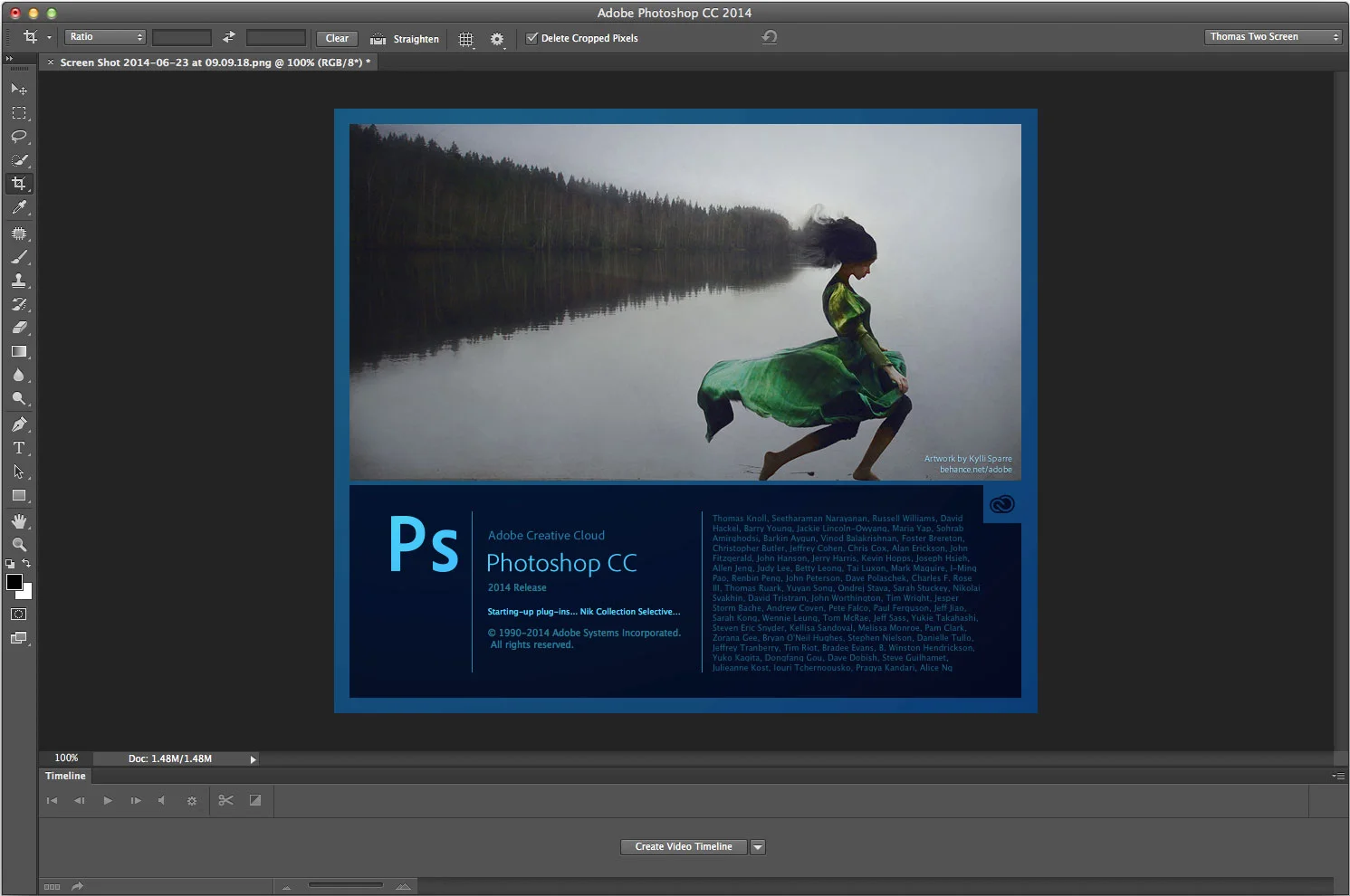Toggle the Delete Cropped Pixels checkbox
The width and height of the screenshot is (1350, 896).
tap(532, 38)
